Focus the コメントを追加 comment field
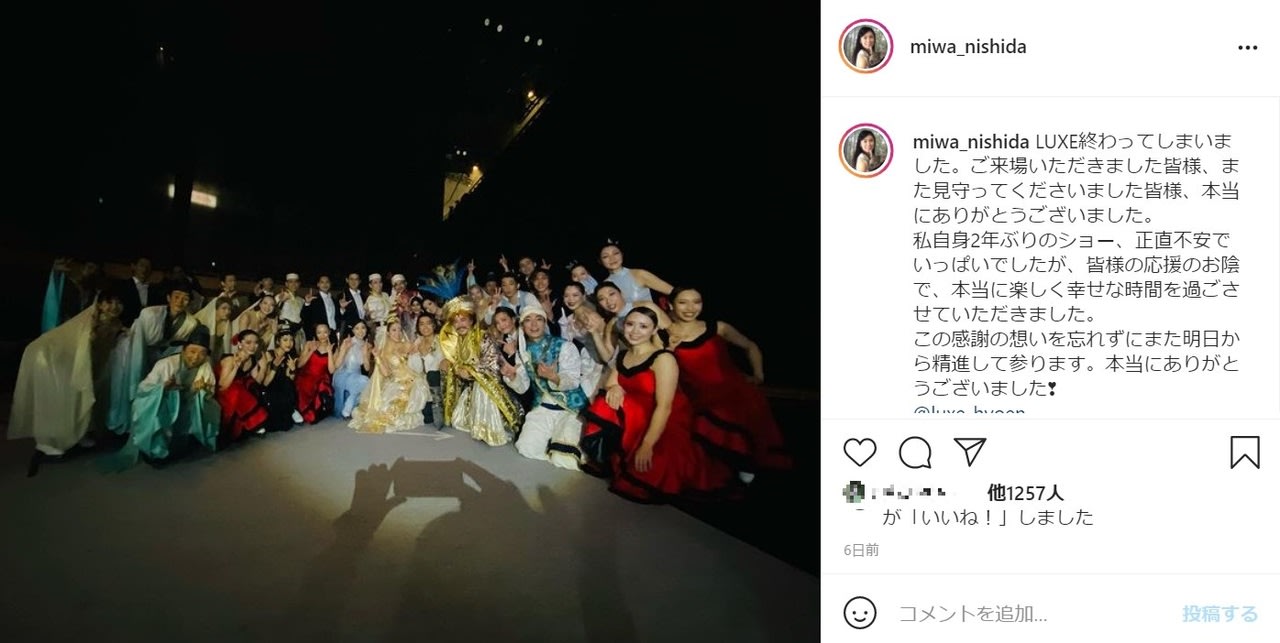 (x=1030, y=613)
